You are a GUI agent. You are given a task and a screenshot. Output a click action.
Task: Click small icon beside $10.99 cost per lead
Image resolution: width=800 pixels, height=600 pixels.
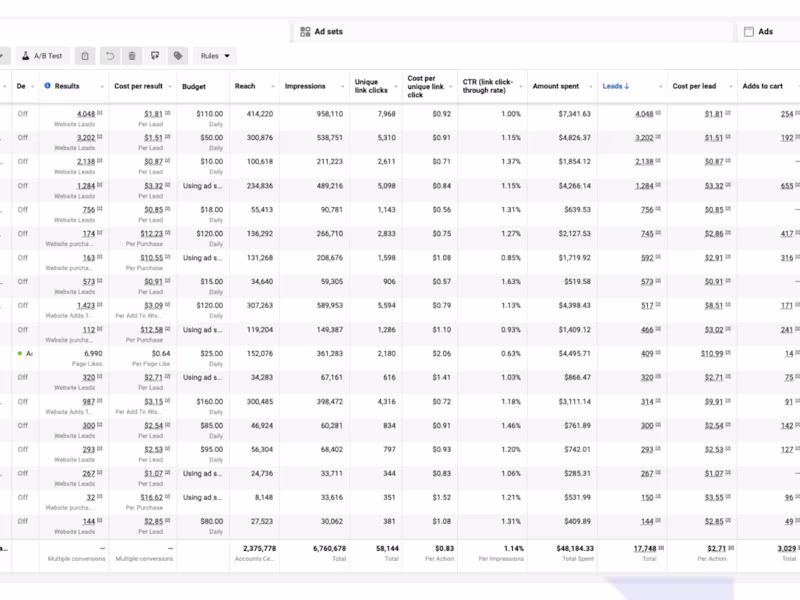click(x=728, y=353)
